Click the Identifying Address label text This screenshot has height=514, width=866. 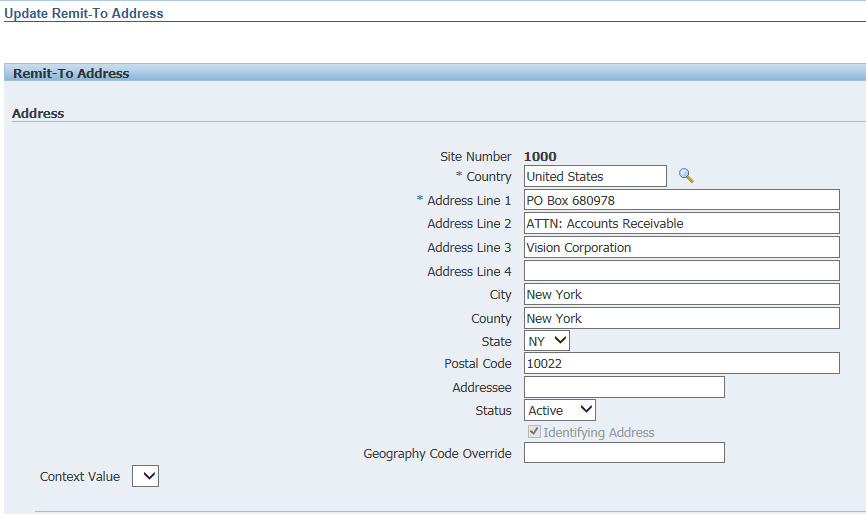click(x=598, y=433)
